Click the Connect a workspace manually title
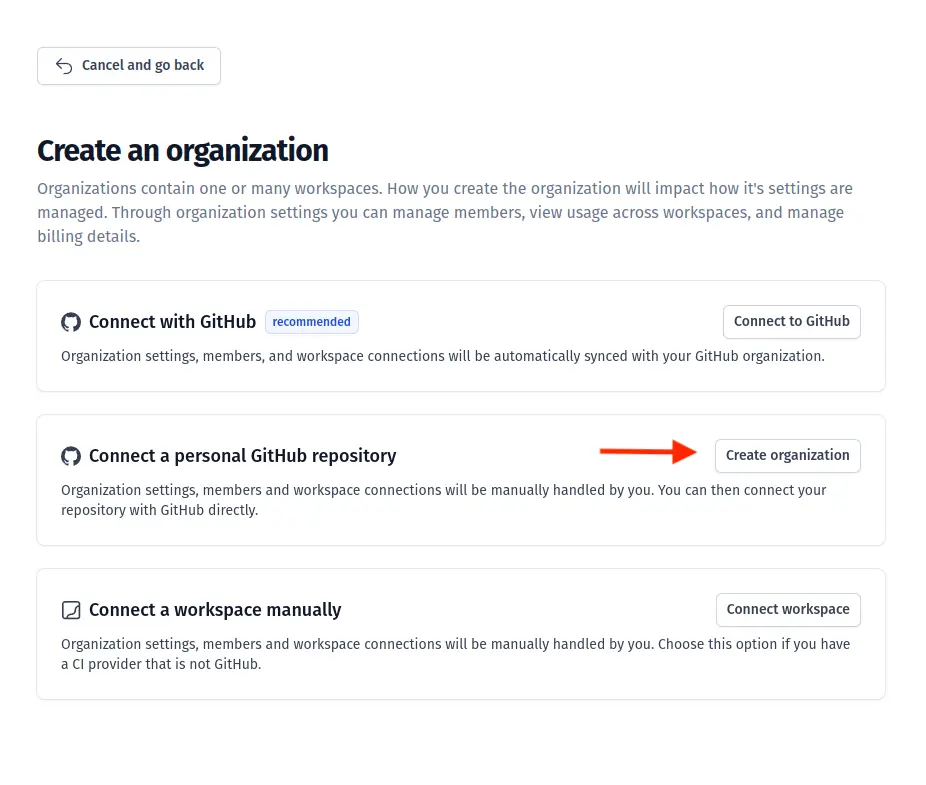 click(x=214, y=609)
